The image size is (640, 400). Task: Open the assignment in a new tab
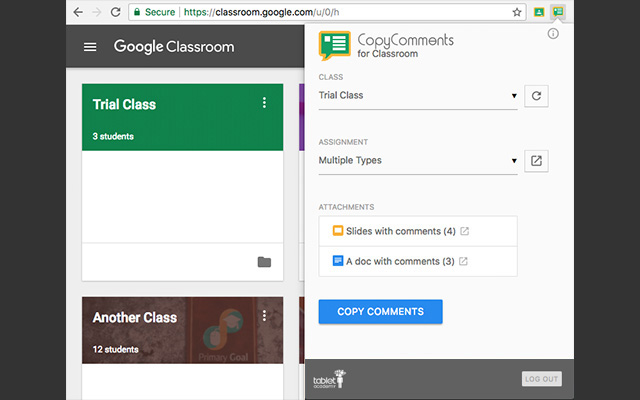(536, 160)
